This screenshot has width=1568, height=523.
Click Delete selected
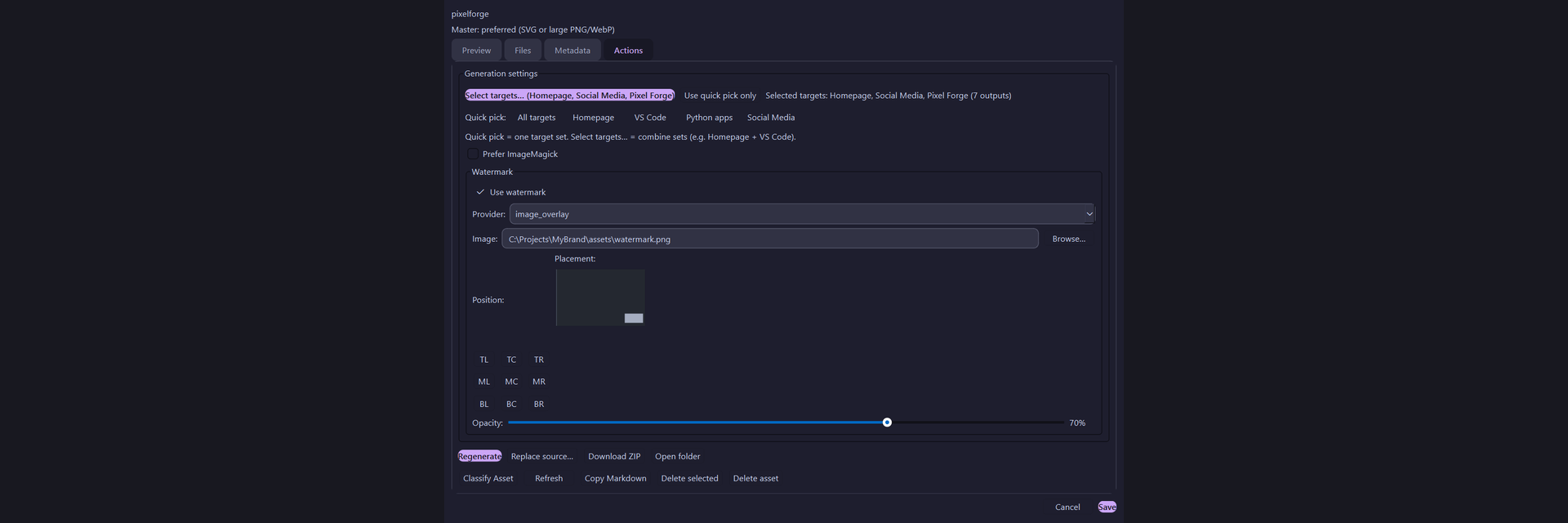click(690, 478)
